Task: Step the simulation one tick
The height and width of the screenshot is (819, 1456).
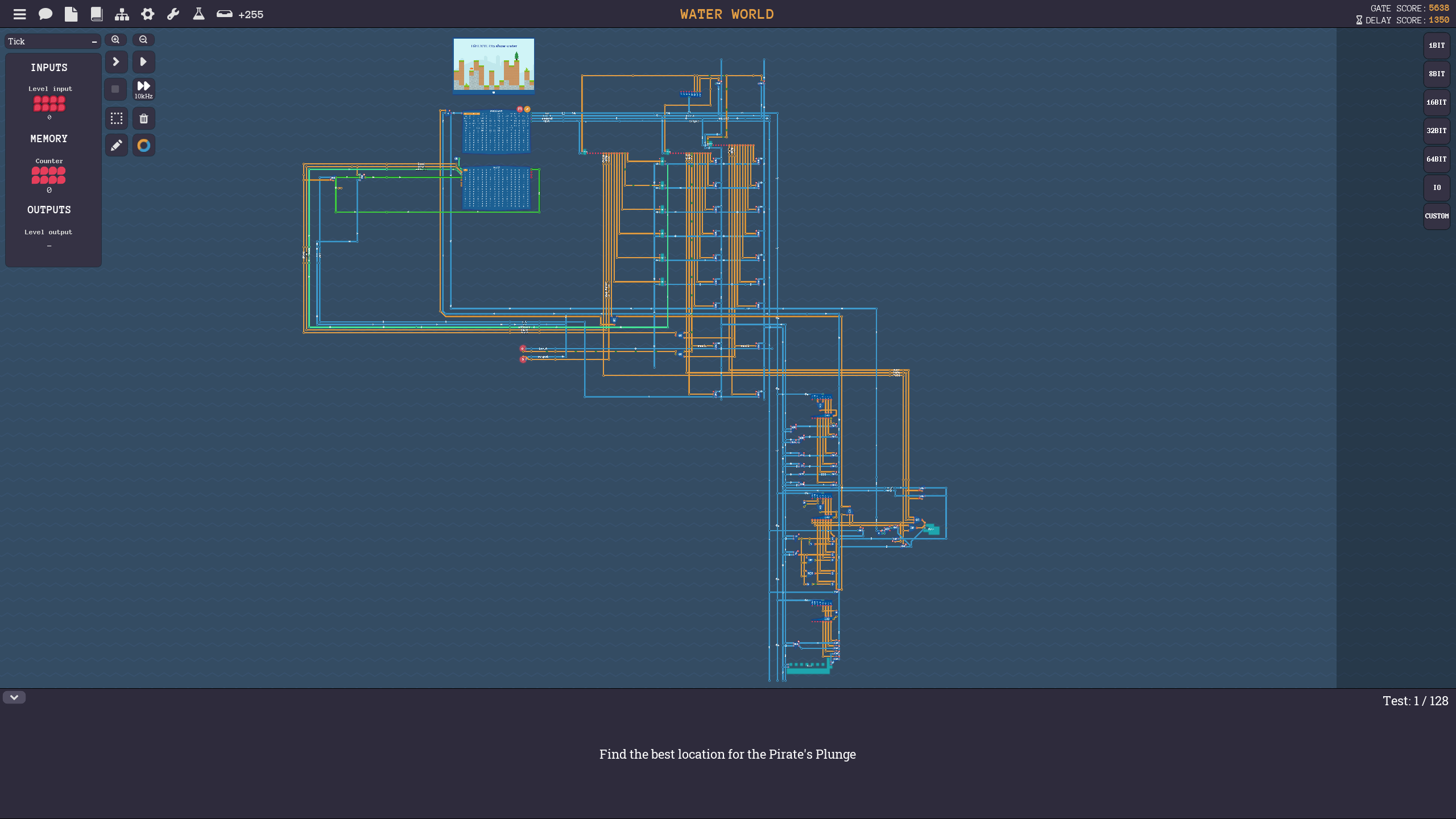Action: (116, 61)
